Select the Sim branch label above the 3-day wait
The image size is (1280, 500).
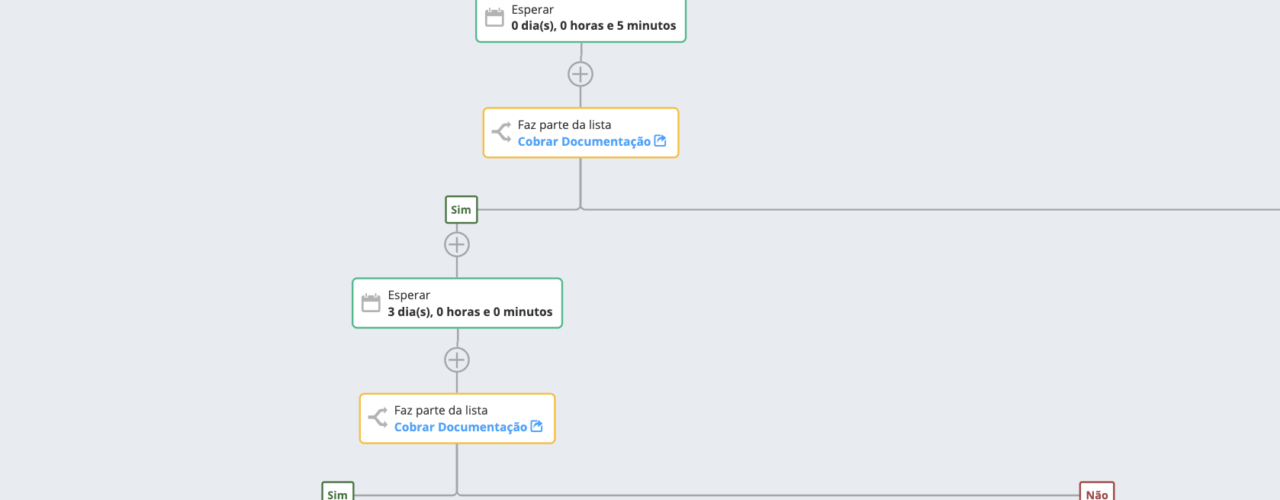(x=461, y=210)
